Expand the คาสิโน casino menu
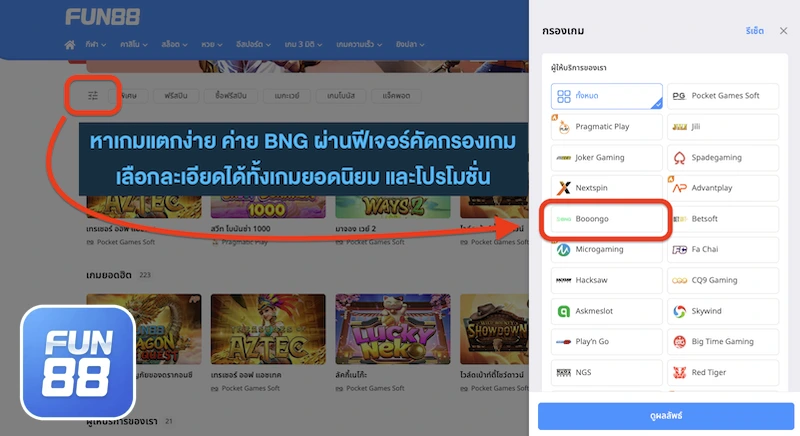This screenshot has width=800, height=436. [x=134, y=44]
